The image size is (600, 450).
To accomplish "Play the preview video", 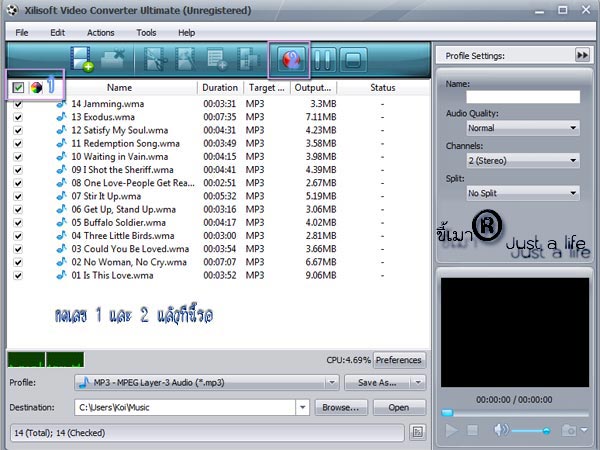I will [x=451, y=430].
